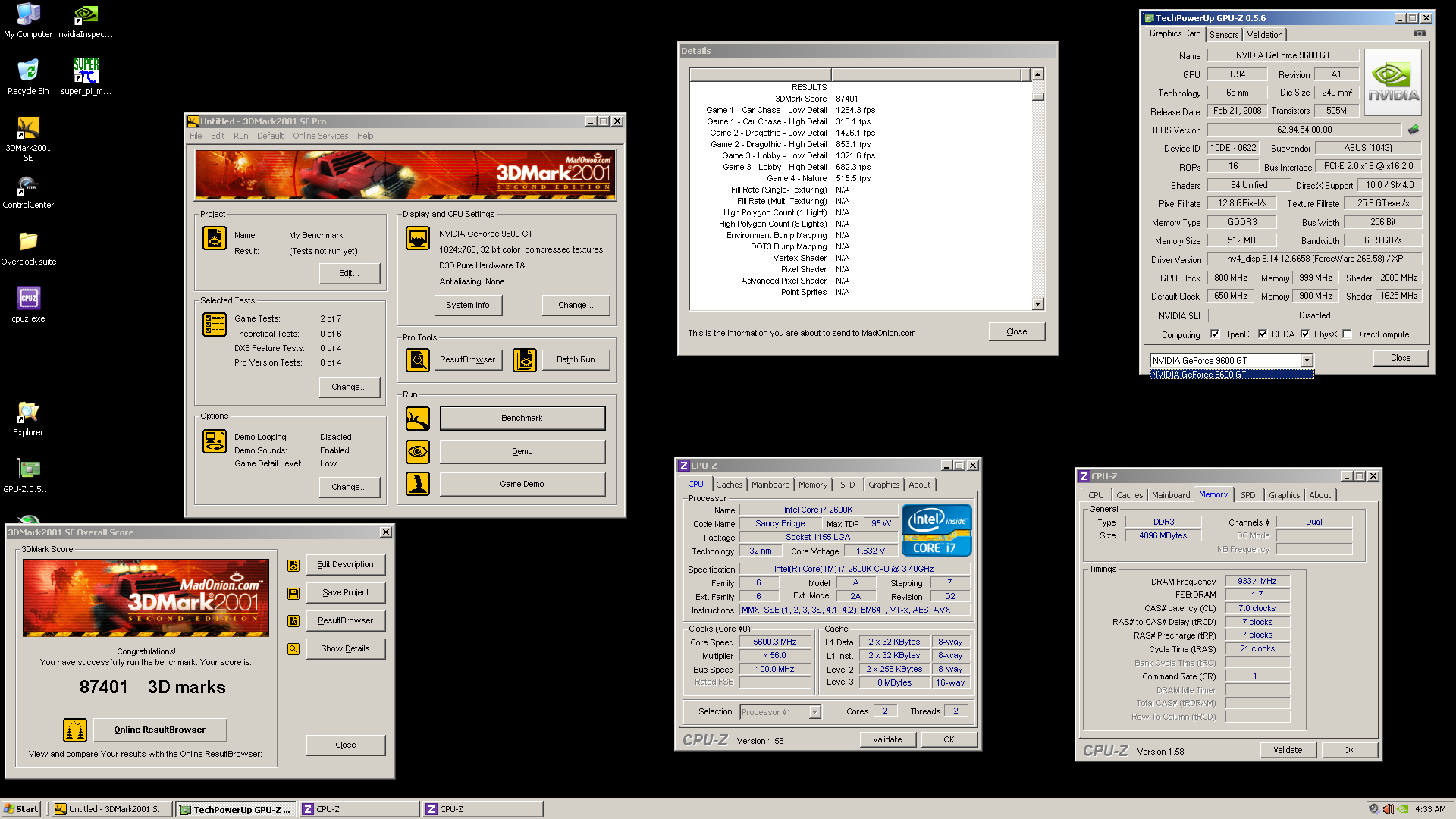Screen dimensions: 1456x819
Task: Open the About tab in CPU-Z Memory window
Action: (1319, 495)
